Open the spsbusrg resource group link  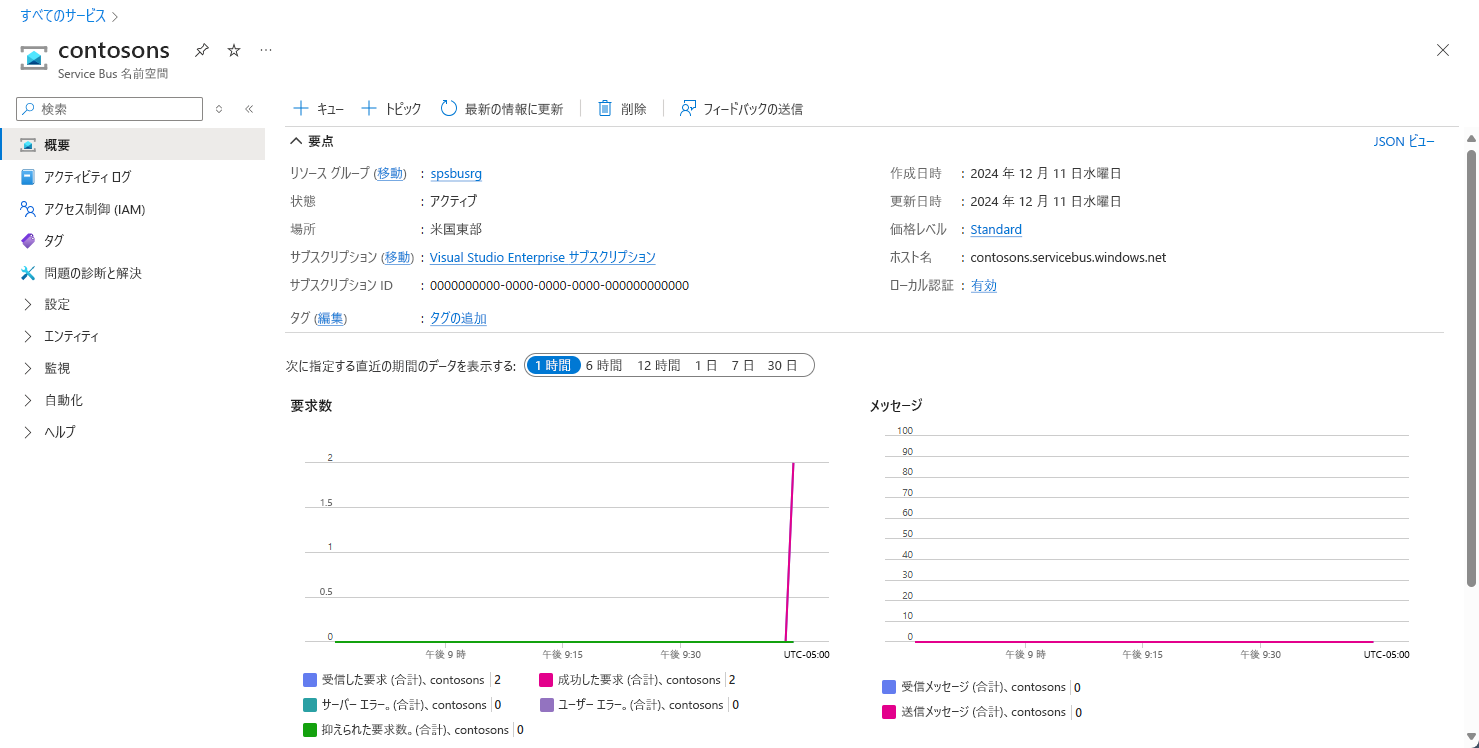[456, 173]
